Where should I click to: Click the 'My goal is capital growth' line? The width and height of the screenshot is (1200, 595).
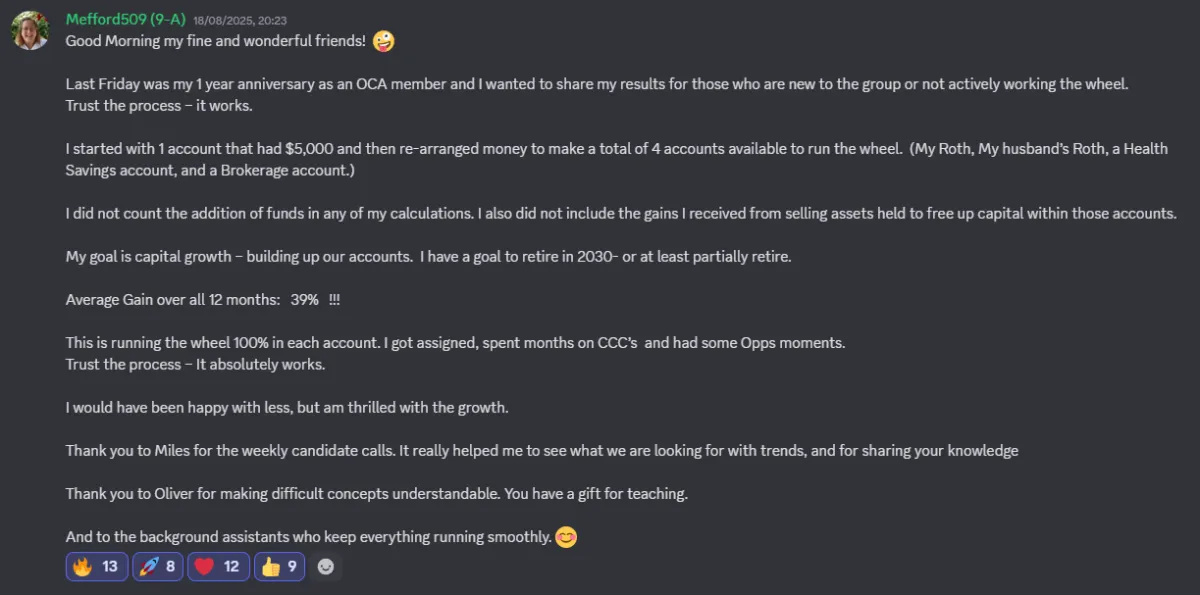coord(428,257)
